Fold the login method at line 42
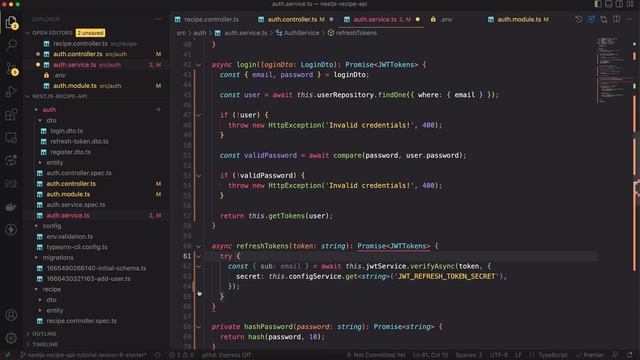Viewport: 640px width, 360px height. tap(199, 64)
